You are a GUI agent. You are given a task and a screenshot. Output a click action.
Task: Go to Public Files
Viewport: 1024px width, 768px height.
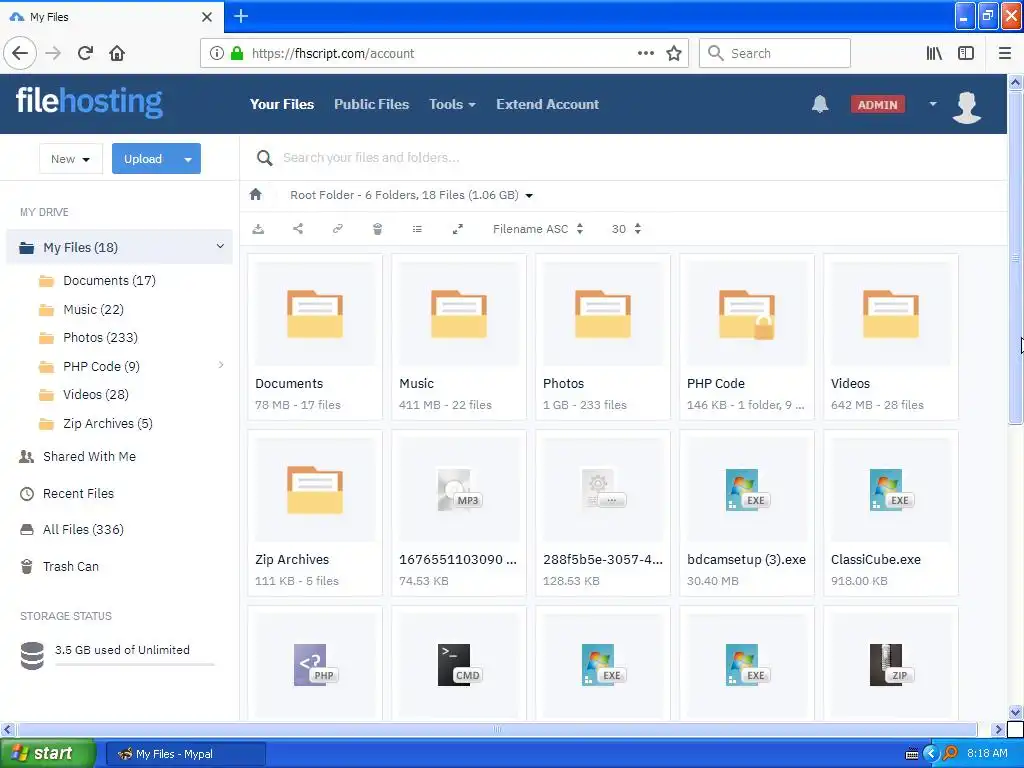pos(372,104)
